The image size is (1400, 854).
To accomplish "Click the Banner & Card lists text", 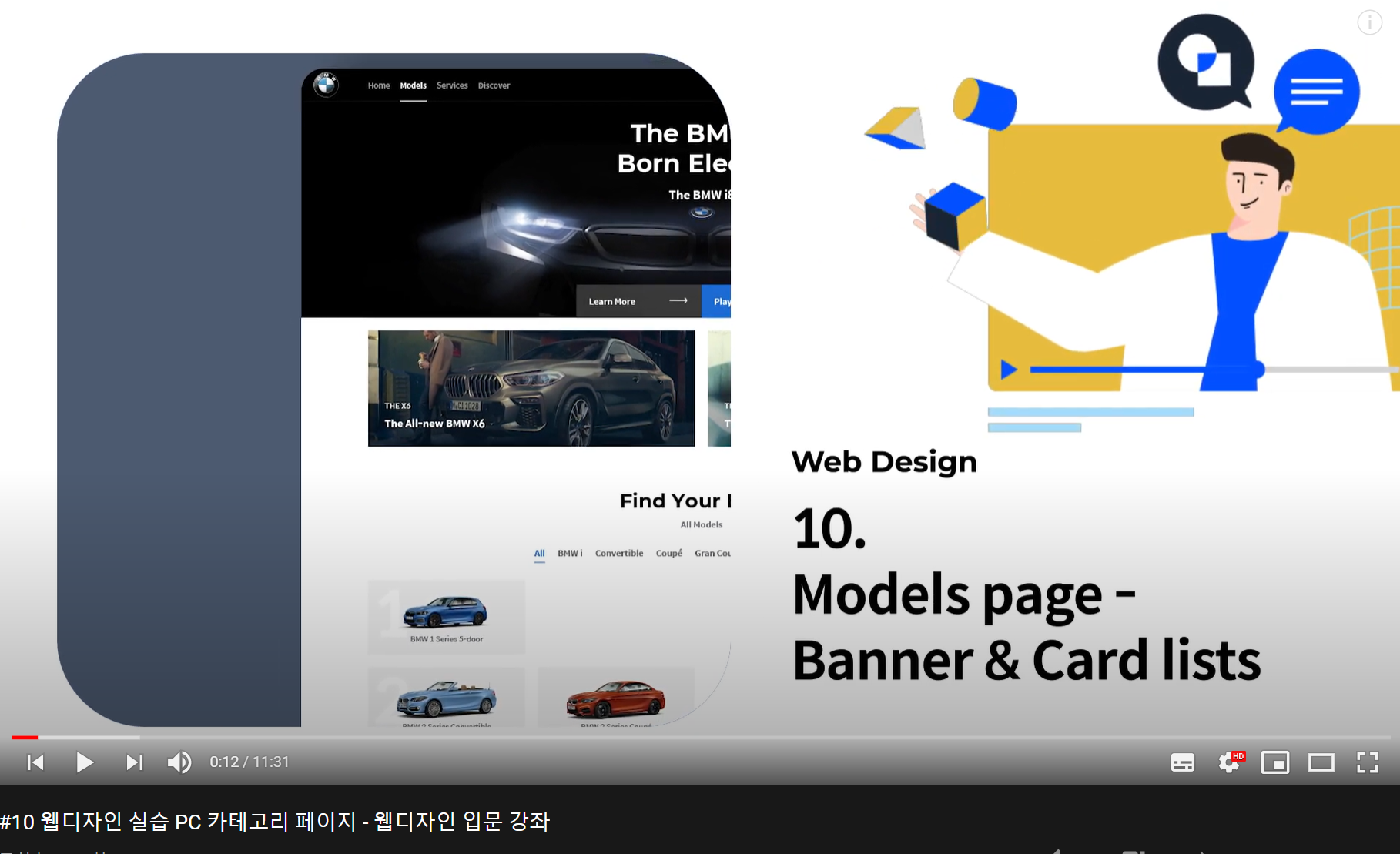I will pyautogui.click(x=1027, y=661).
